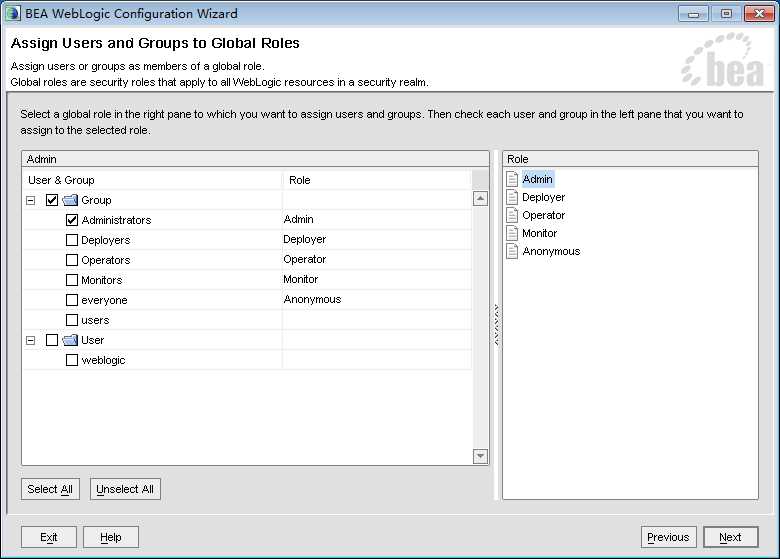Click the split pane collapse arrows
The width and height of the screenshot is (780, 559).
point(496,325)
